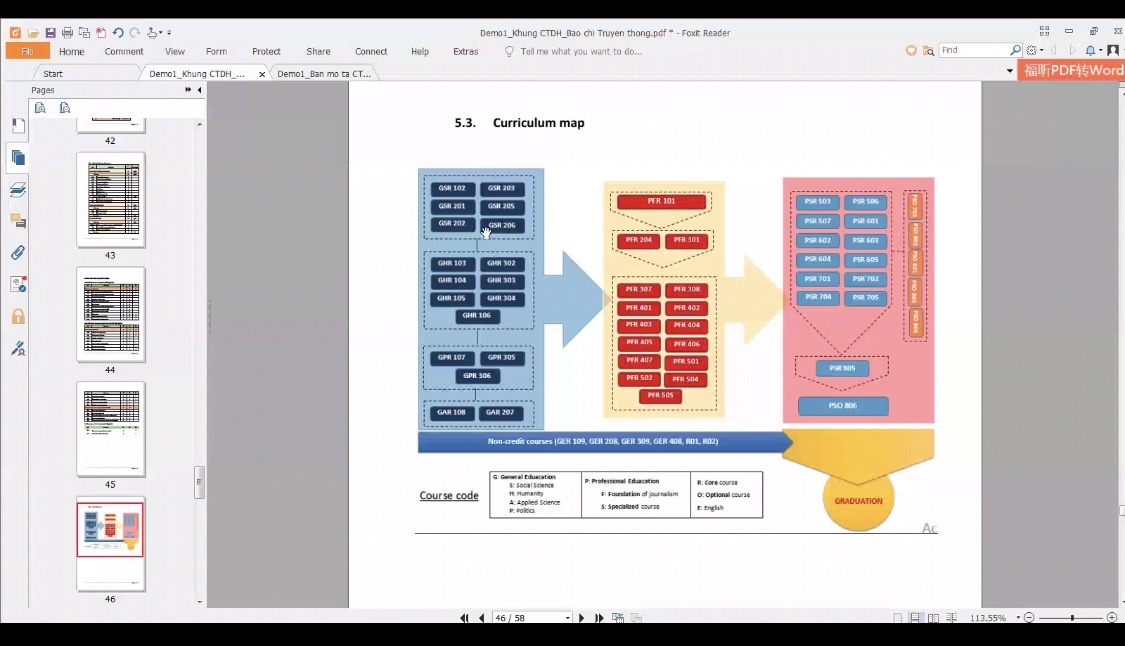Open the Share ribbon tab
Screen dimensions: 1125x646
[x=319, y=52]
